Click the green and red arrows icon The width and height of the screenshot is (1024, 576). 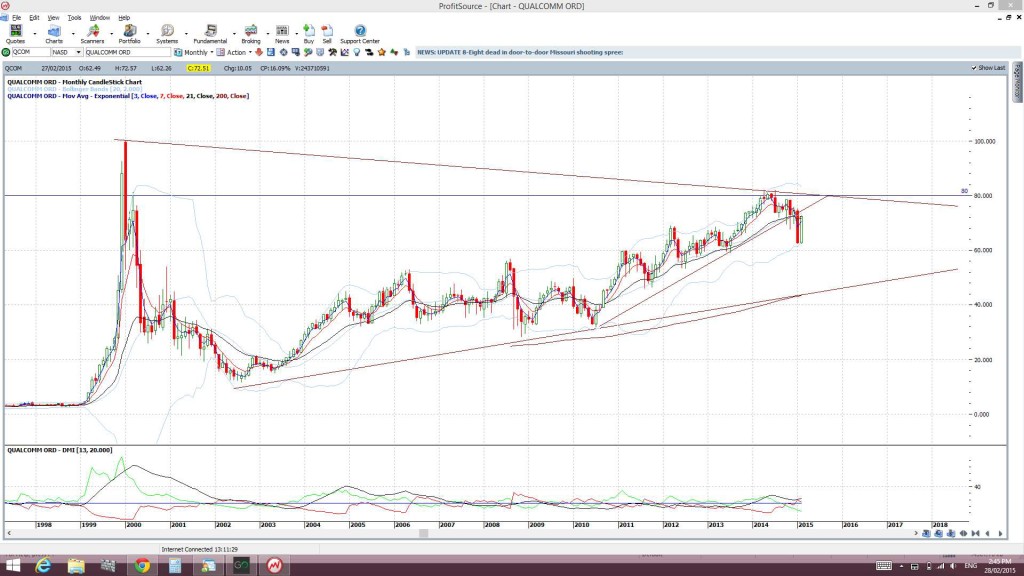pos(394,52)
